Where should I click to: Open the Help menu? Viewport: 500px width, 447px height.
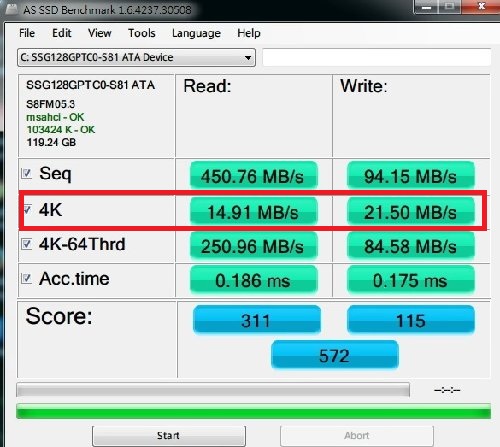249,33
